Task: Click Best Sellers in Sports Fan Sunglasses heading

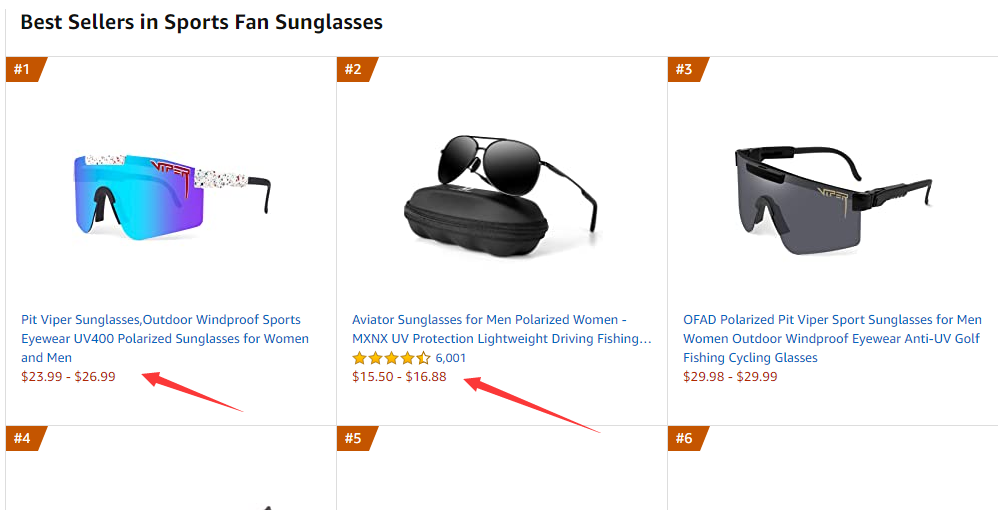Action: coord(201,22)
